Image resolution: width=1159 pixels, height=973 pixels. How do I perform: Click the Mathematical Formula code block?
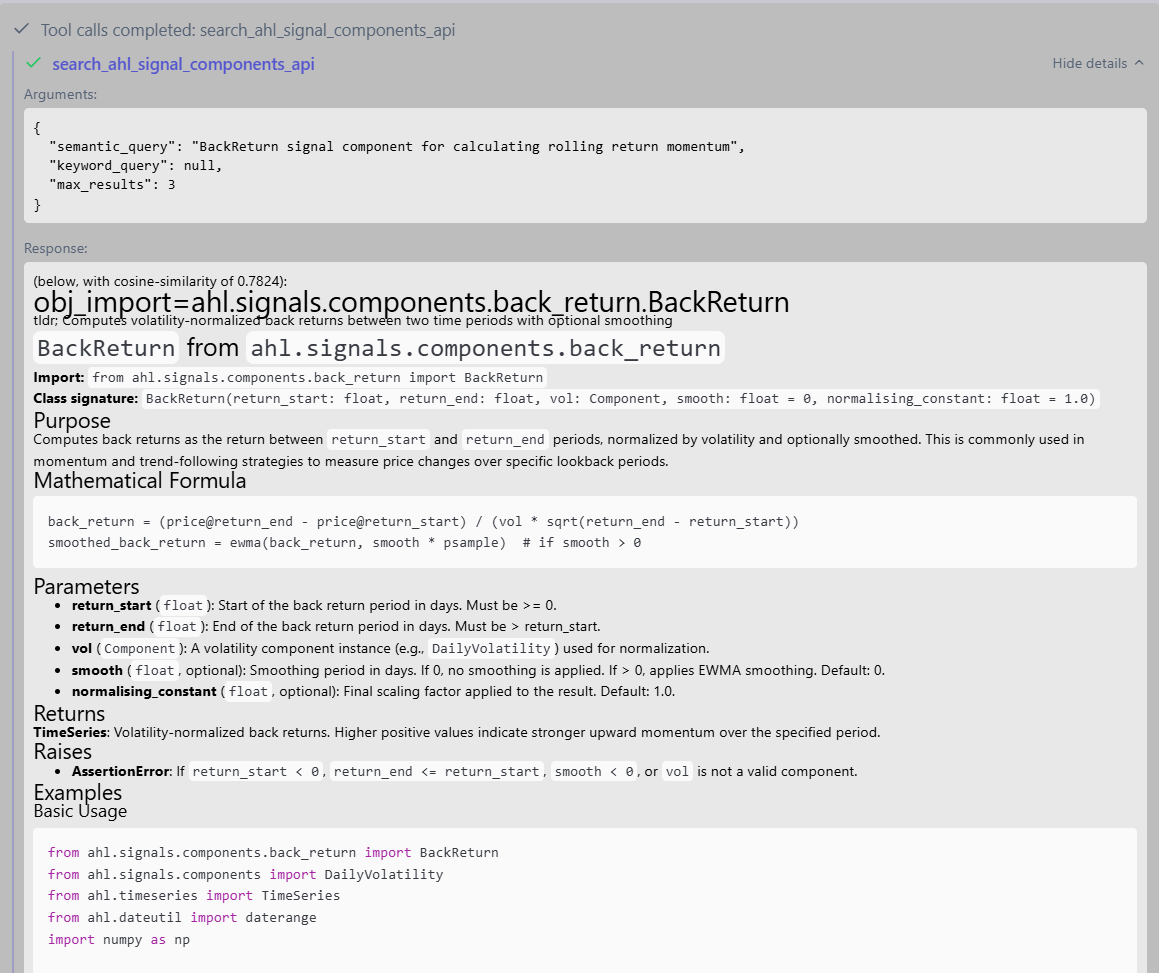pos(585,532)
